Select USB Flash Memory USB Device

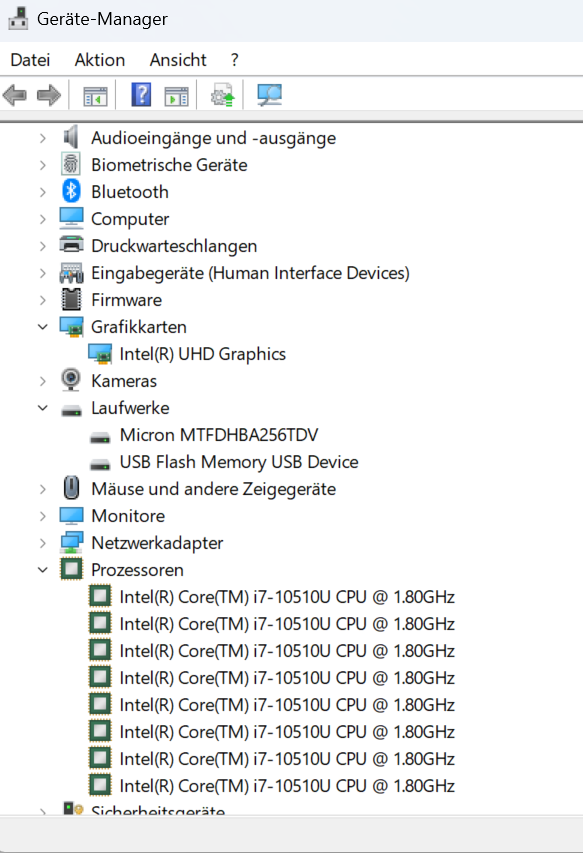click(239, 462)
